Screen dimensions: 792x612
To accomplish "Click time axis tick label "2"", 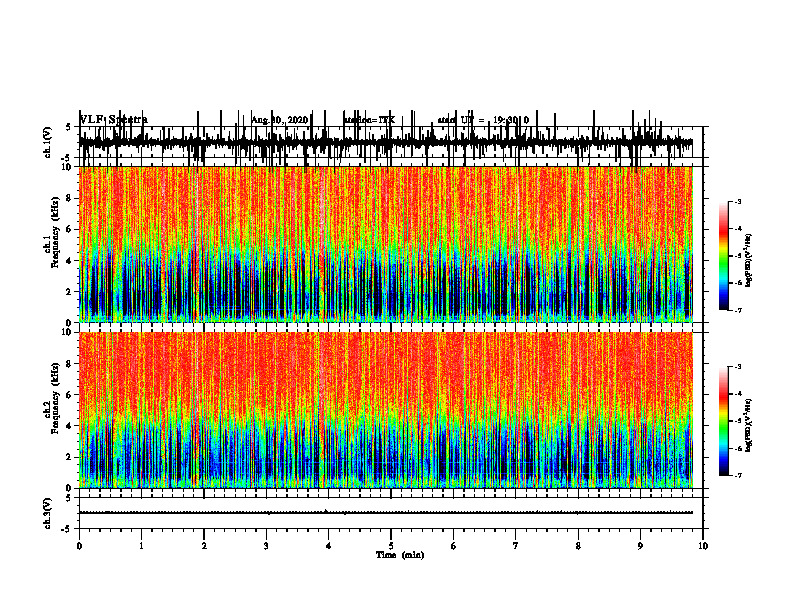I will 204,546.
